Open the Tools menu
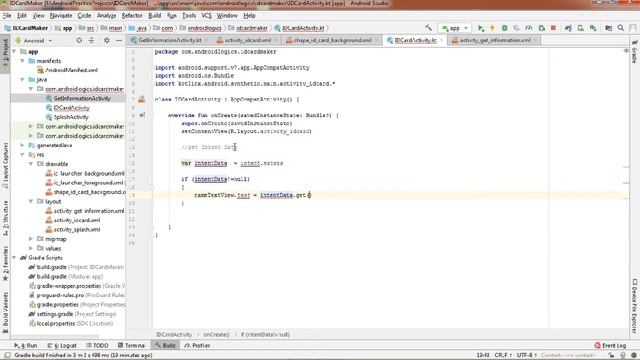Viewport: 640px width, 360px height. click(189, 16)
